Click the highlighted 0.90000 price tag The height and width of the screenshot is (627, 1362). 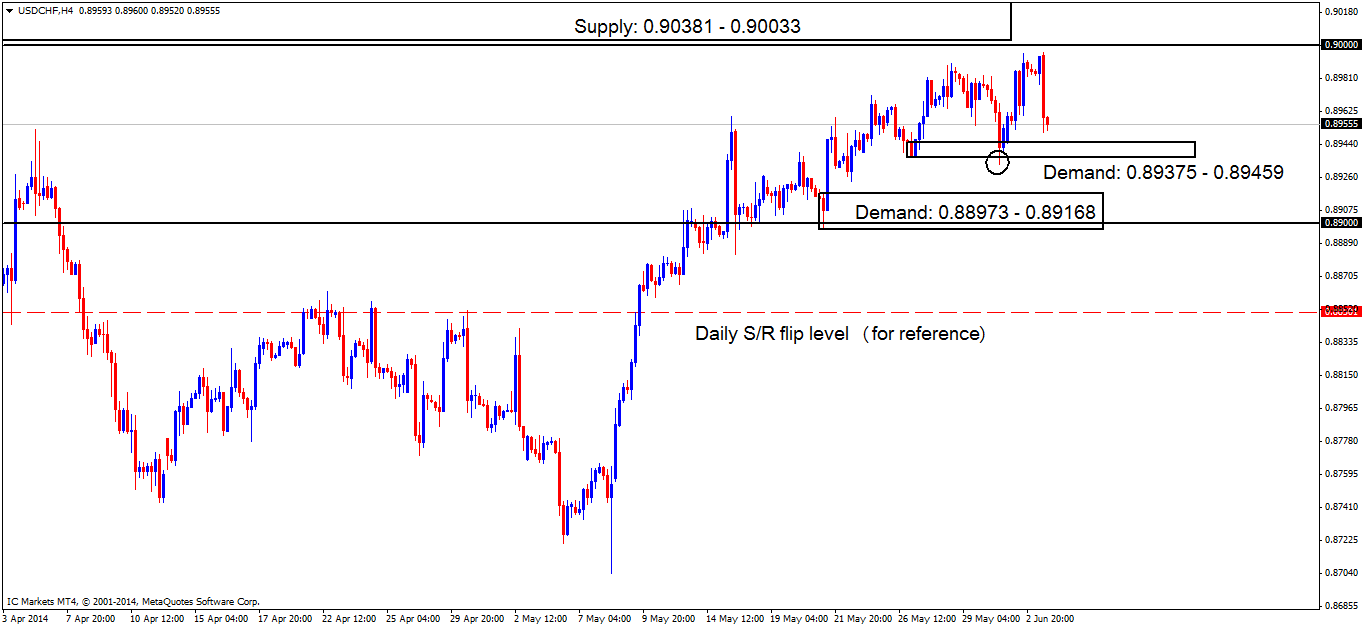coord(1341,44)
